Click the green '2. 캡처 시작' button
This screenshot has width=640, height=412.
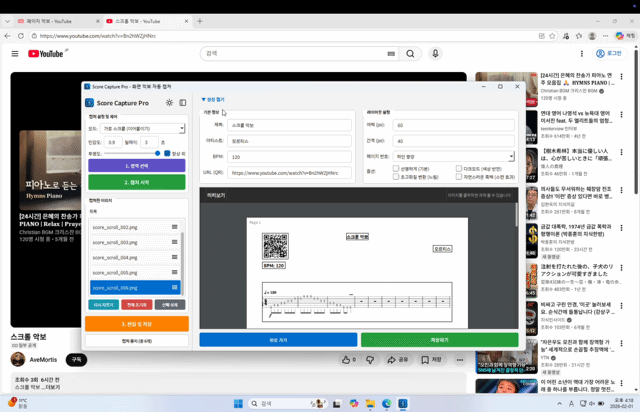tap(136, 183)
